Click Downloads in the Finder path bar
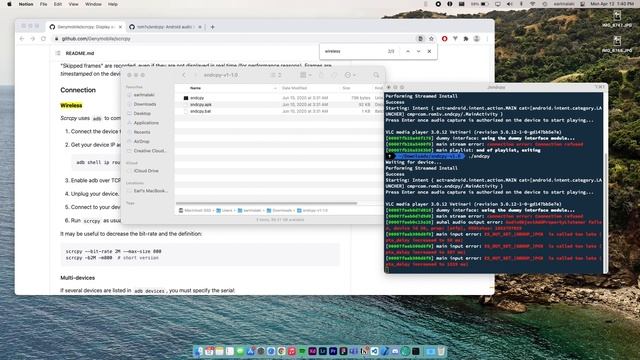Screen dimensions: 640x360 (280, 211)
